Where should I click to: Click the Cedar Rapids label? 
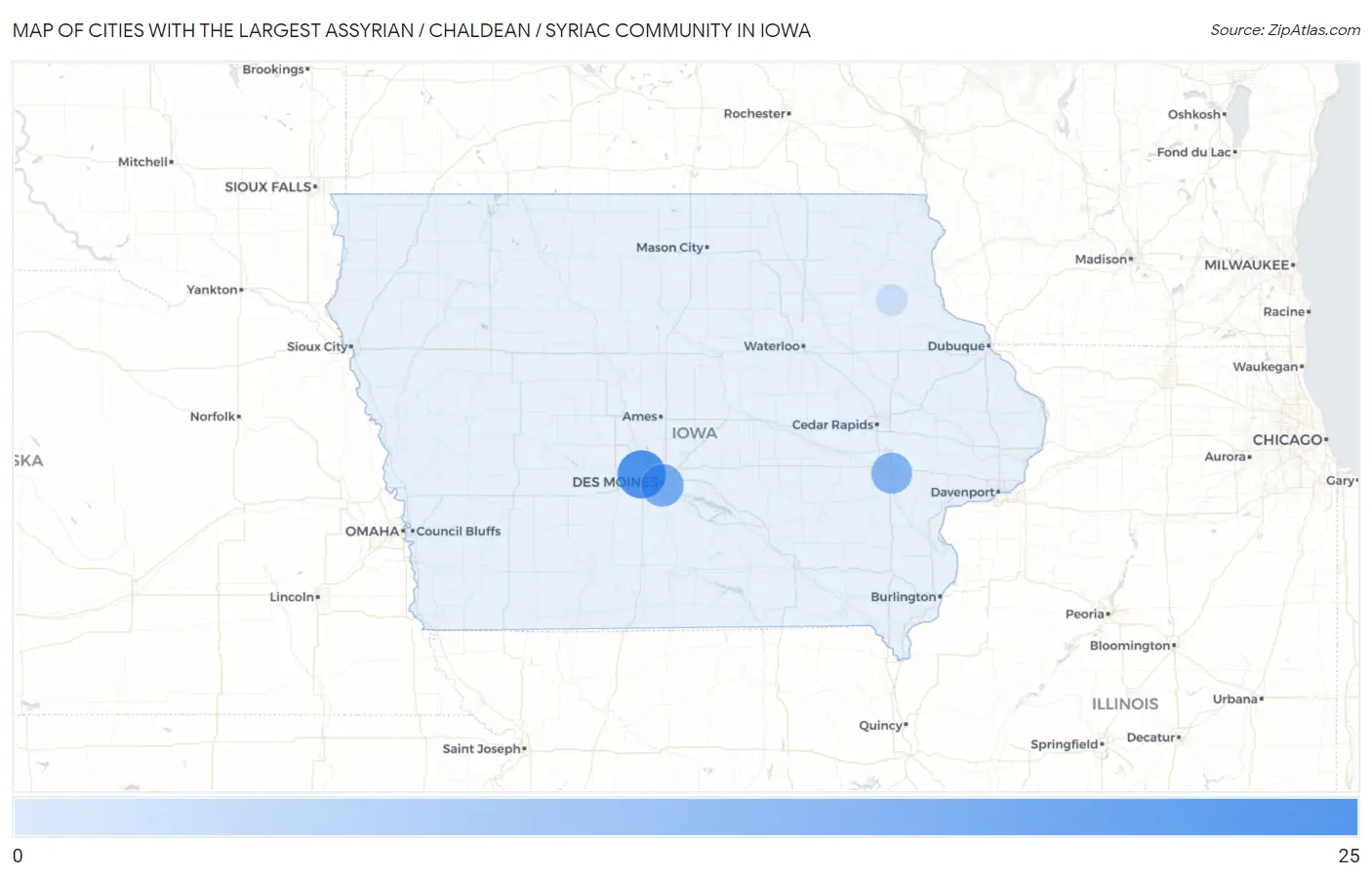832,424
